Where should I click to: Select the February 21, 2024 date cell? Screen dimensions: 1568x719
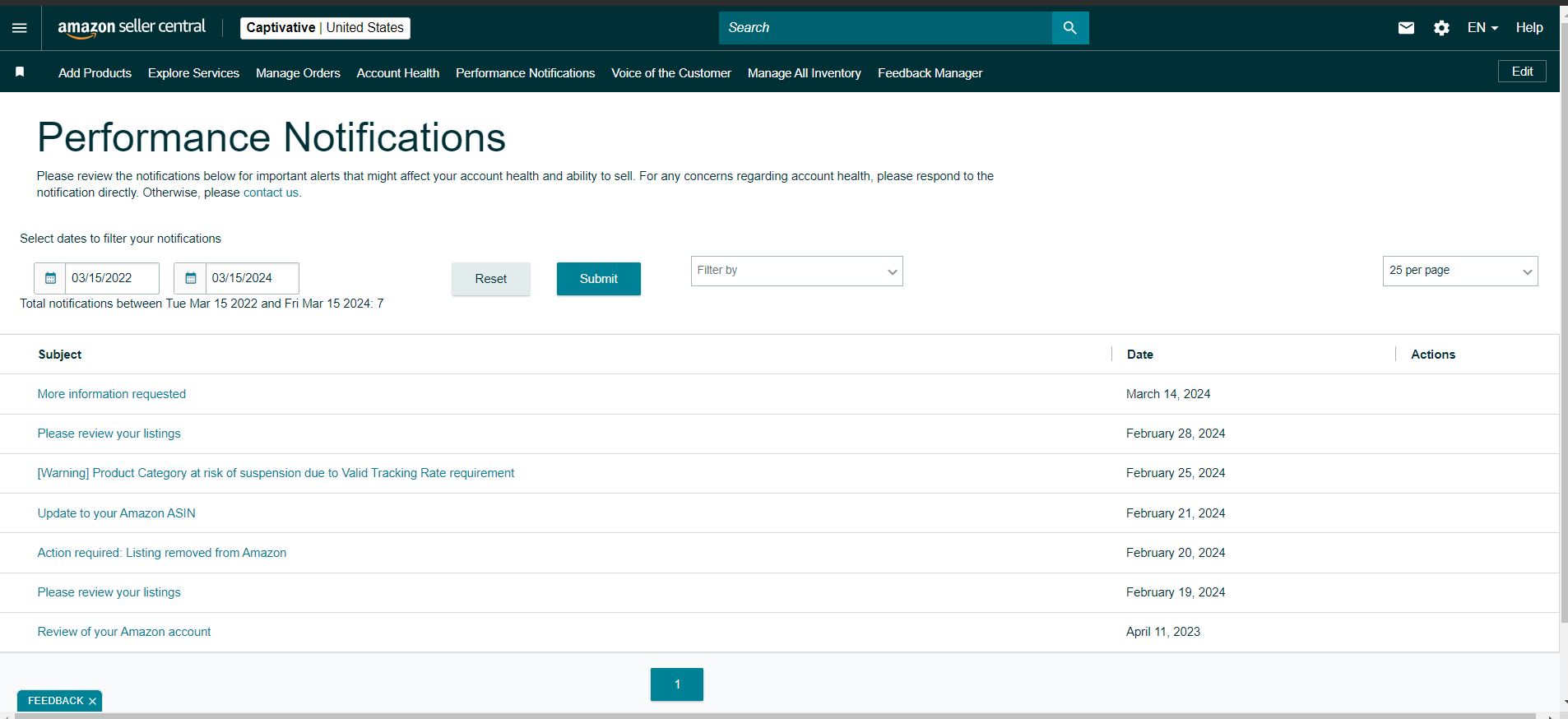1176,513
